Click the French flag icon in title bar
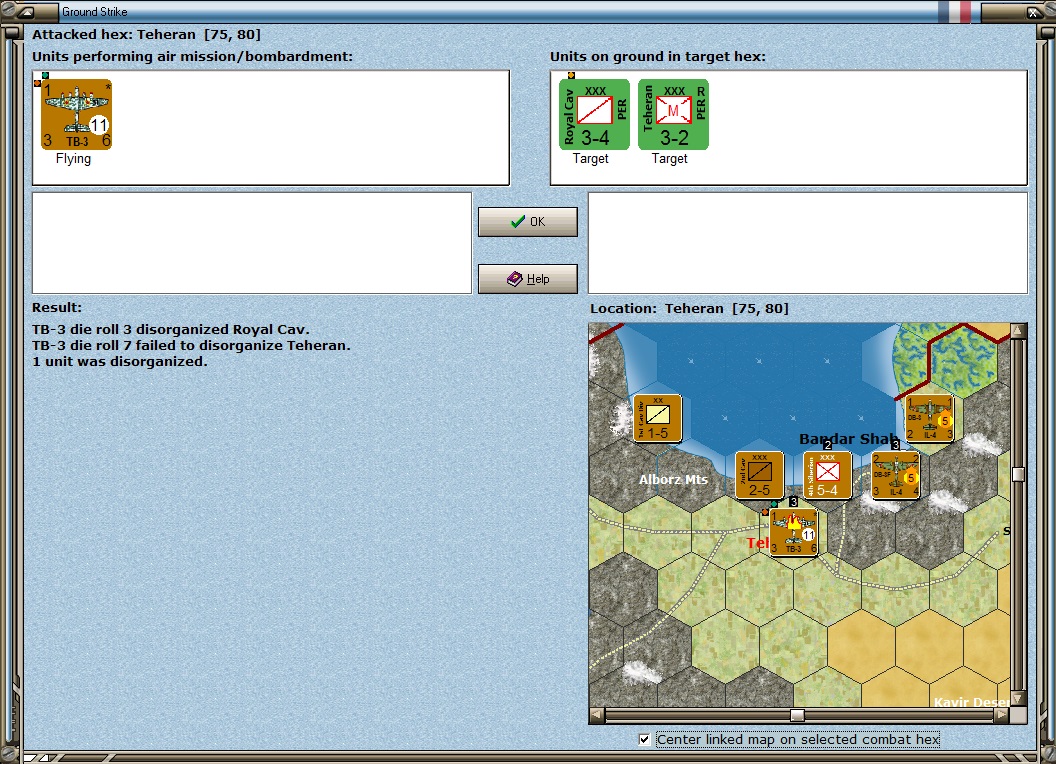The width and height of the screenshot is (1056, 764). [x=957, y=11]
